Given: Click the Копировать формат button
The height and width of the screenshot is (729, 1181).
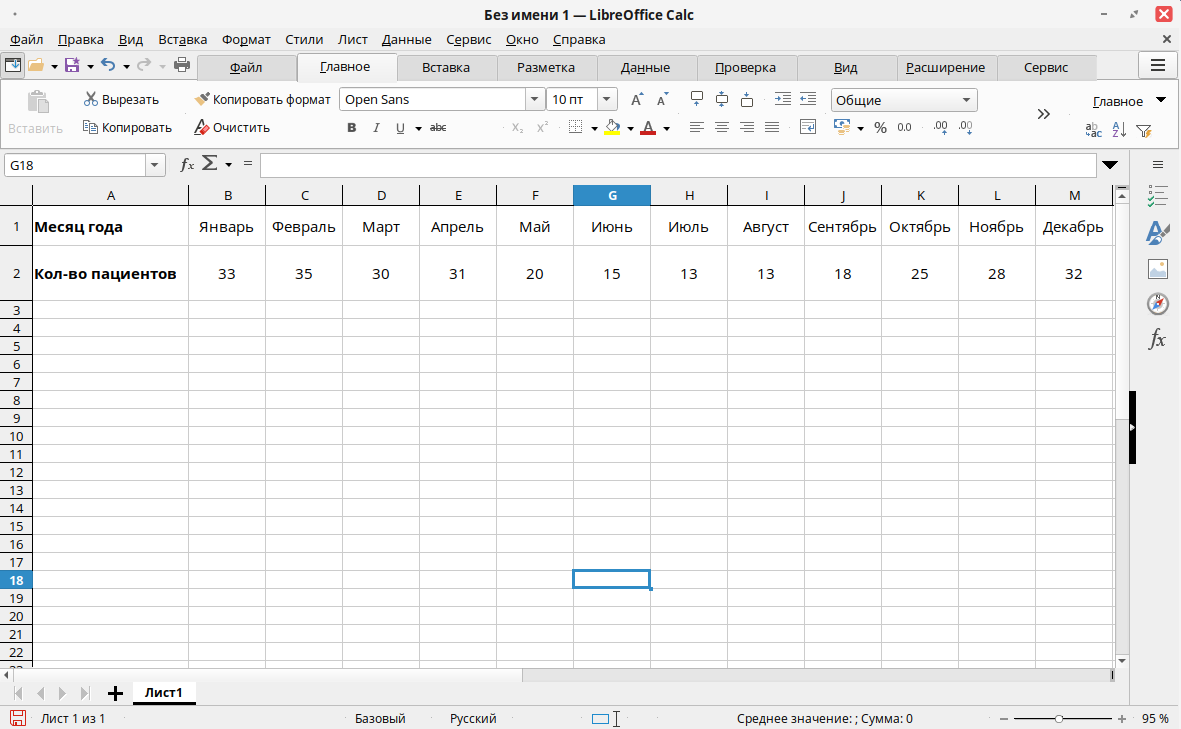Looking at the screenshot, I should click(x=262, y=100).
